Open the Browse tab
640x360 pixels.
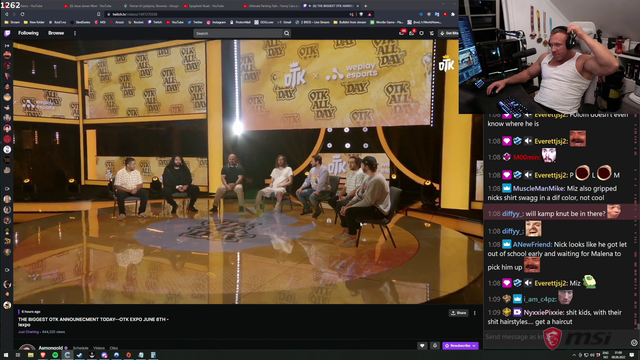point(56,33)
